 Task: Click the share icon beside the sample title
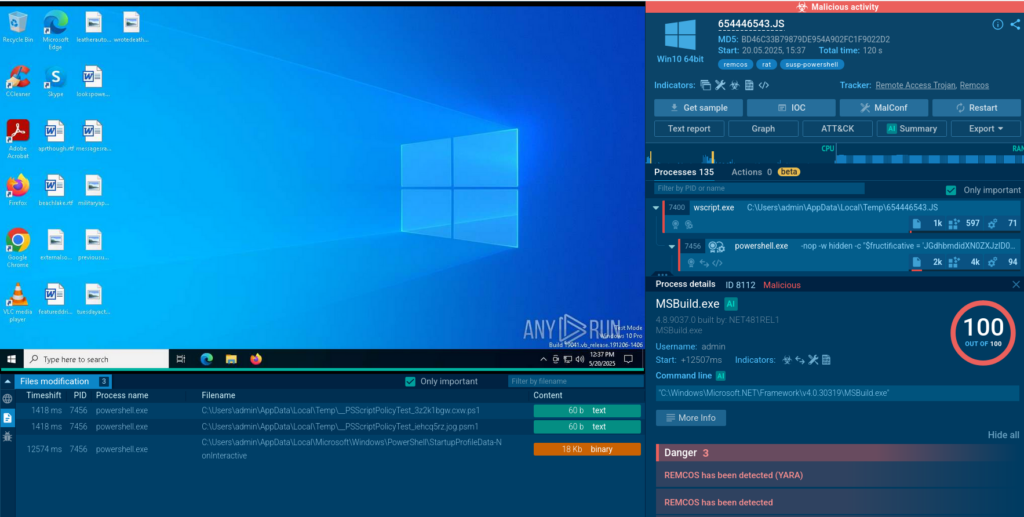click(1013, 24)
